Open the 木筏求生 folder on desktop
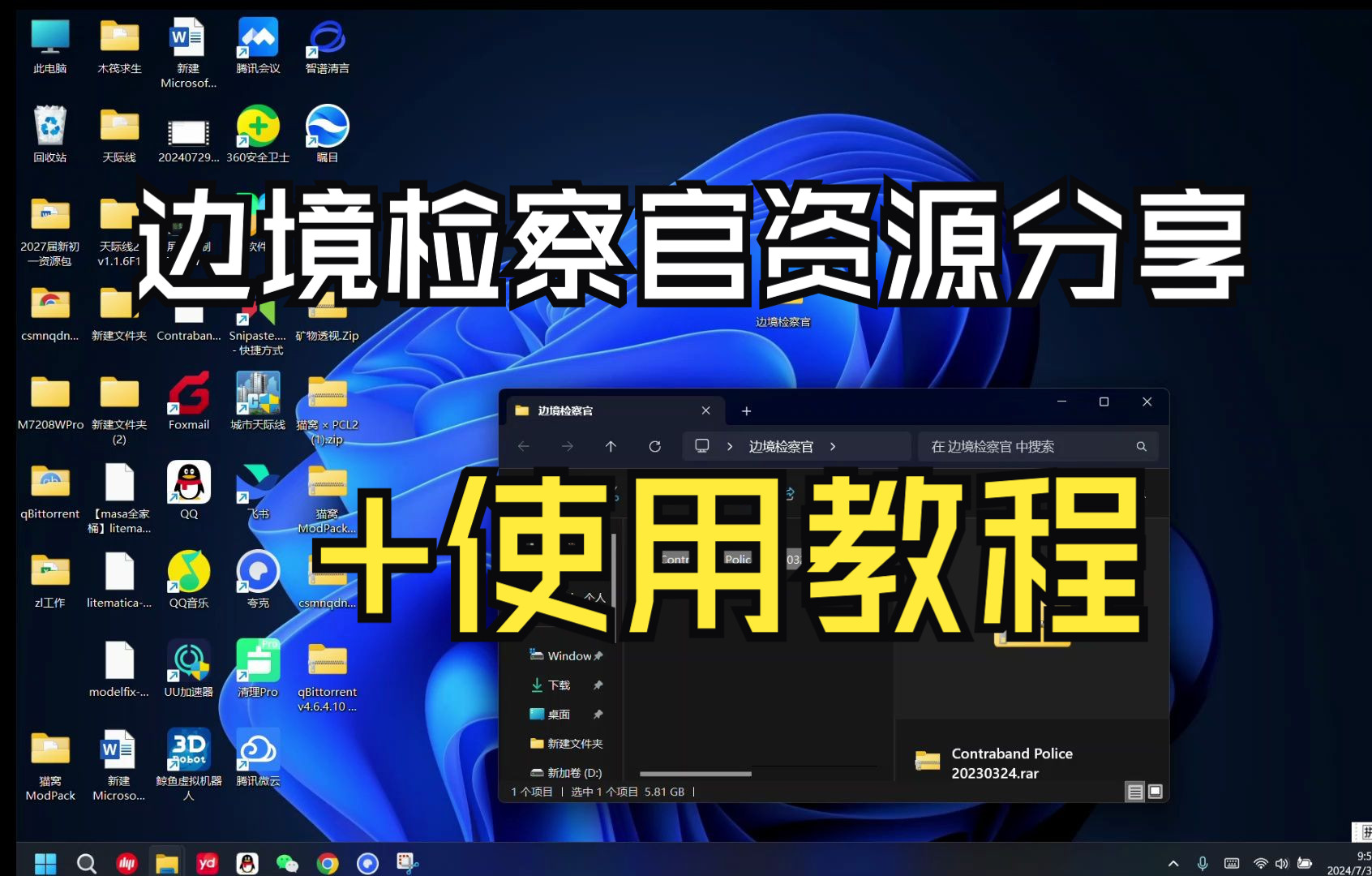The image size is (1372, 876). pos(119,47)
